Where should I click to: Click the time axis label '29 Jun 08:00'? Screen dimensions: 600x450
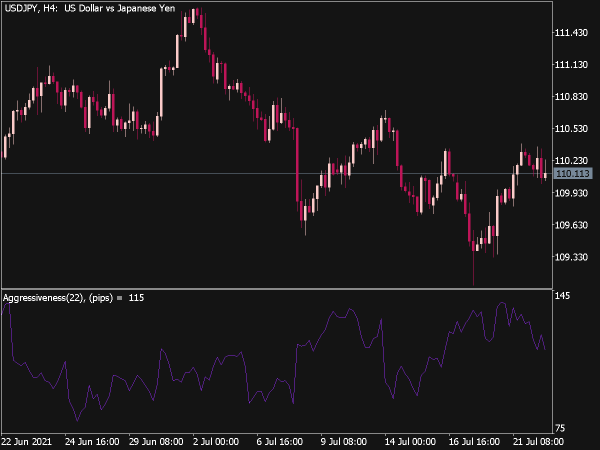pos(156,442)
